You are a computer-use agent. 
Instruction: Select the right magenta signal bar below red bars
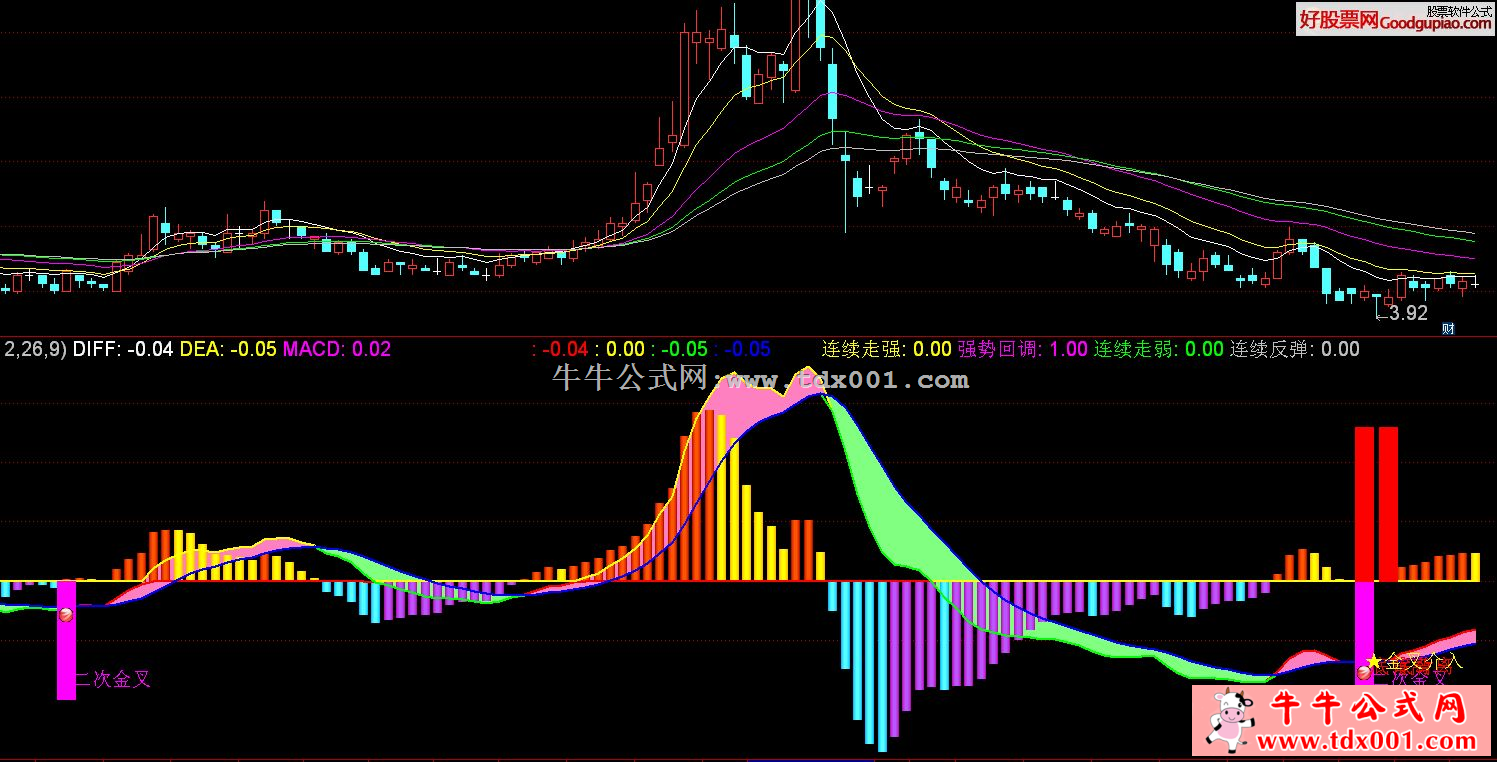point(1364,632)
